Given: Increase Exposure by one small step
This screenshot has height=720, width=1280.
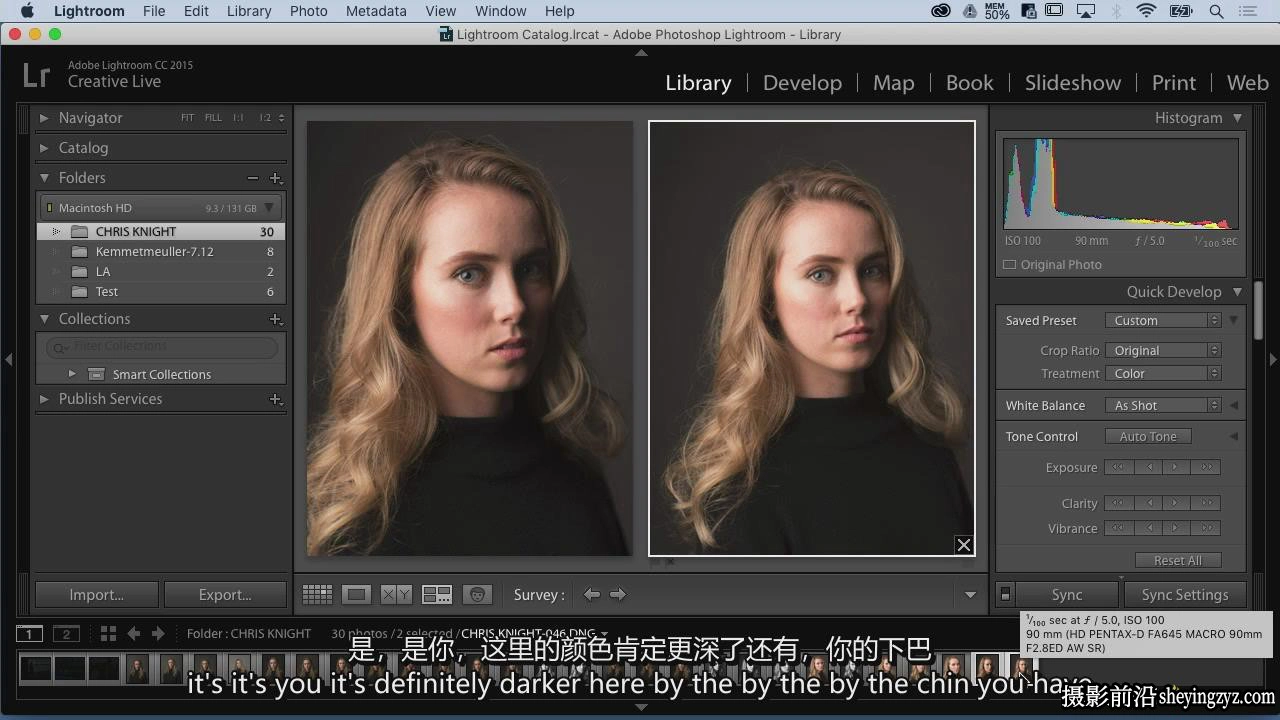Looking at the screenshot, I should pos(1176,467).
